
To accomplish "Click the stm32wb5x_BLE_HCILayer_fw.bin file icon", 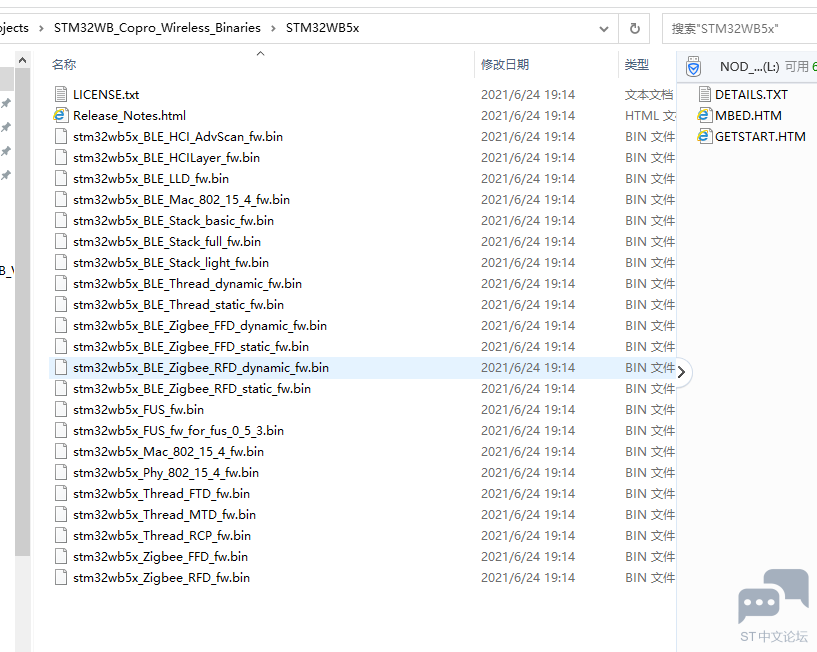I will (x=61, y=157).
